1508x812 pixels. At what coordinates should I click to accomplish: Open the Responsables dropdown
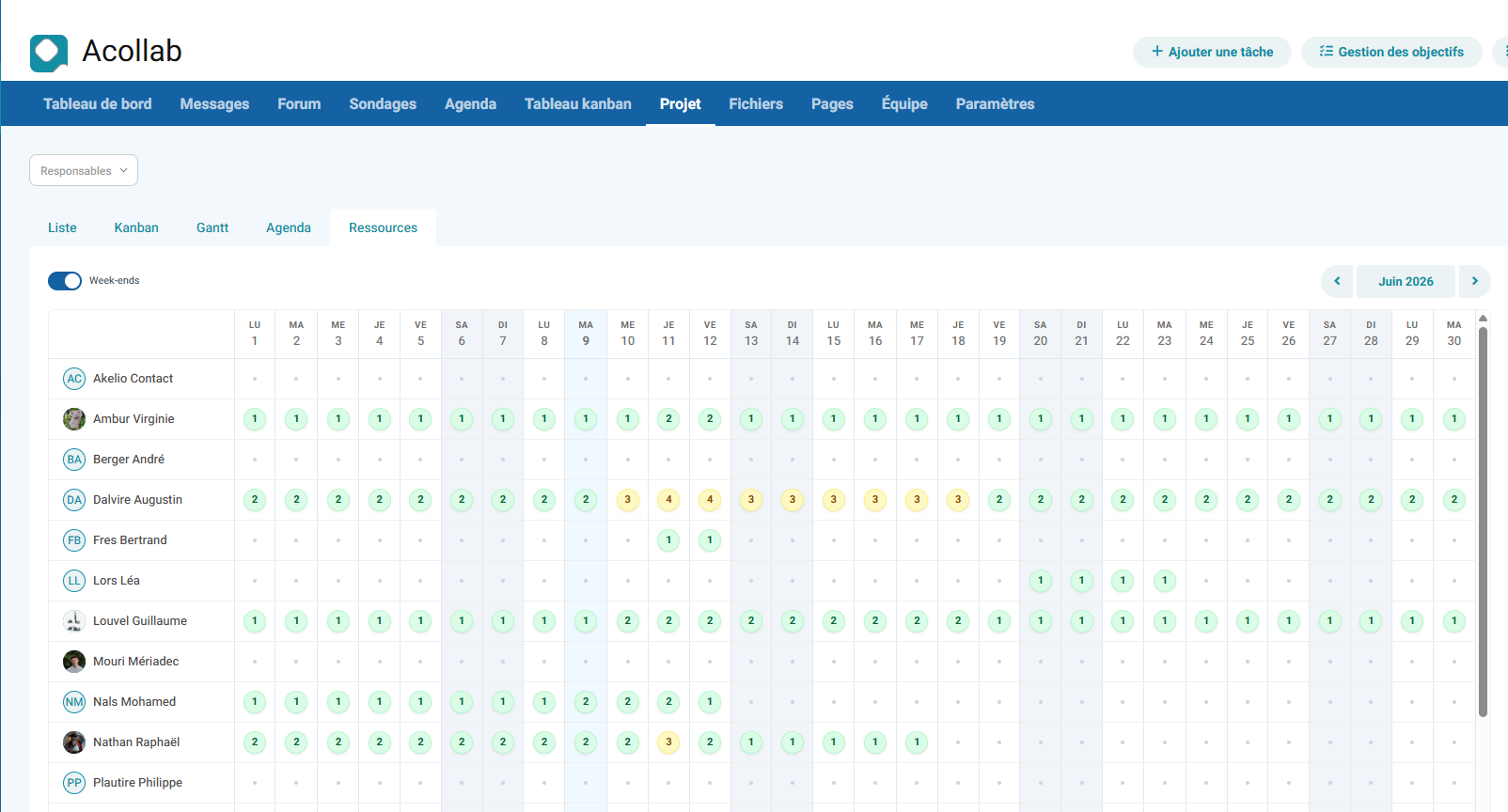coord(84,170)
